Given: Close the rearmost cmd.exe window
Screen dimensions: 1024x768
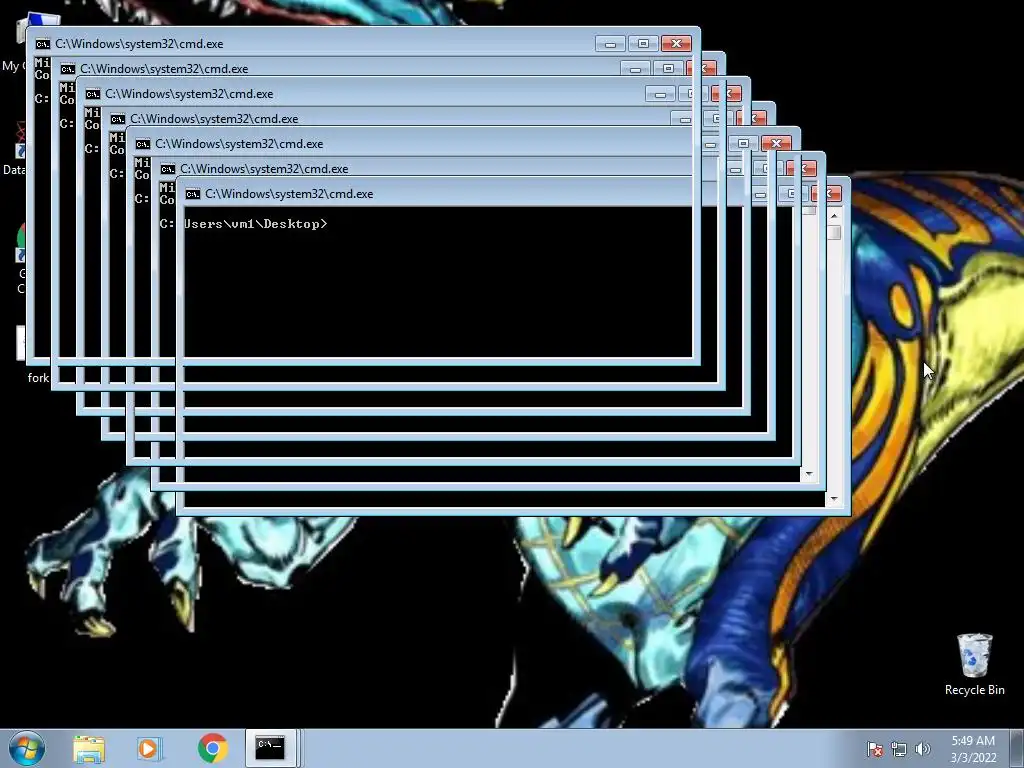Looking at the screenshot, I should (x=676, y=44).
